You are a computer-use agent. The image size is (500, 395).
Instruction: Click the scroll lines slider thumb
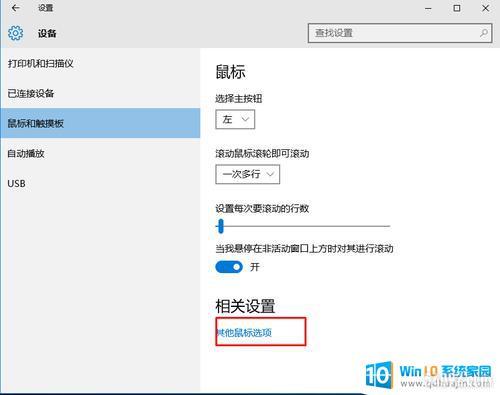click(220, 226)
